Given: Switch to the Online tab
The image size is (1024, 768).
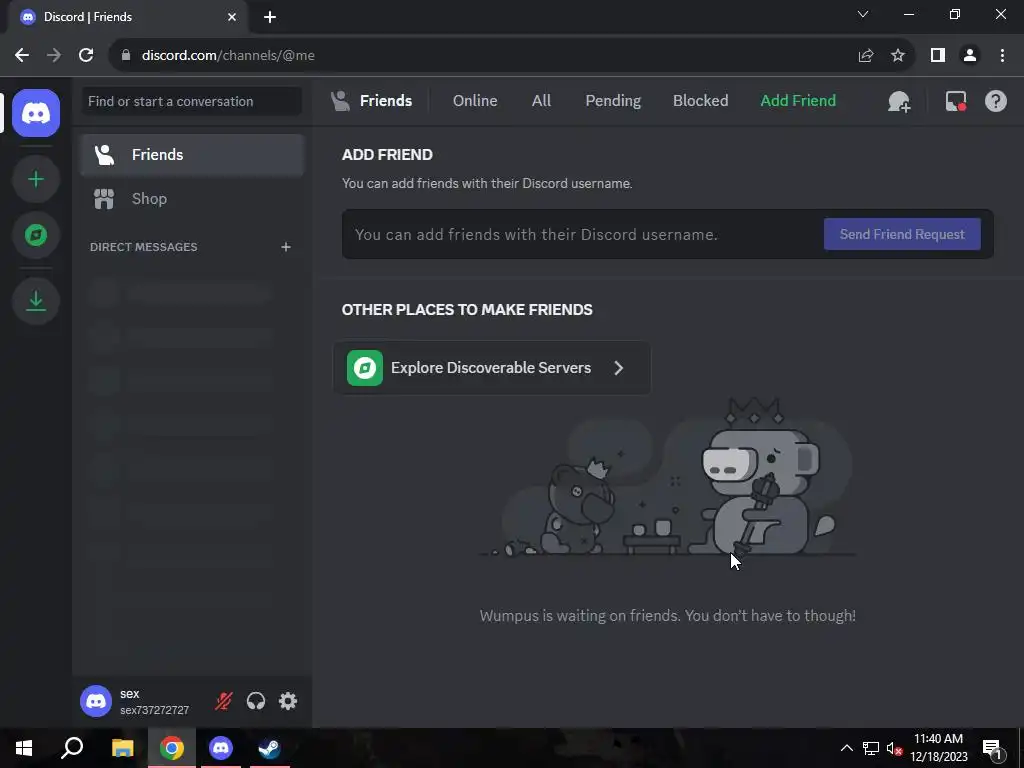Looking at the screenshot, I should (475, 101).
